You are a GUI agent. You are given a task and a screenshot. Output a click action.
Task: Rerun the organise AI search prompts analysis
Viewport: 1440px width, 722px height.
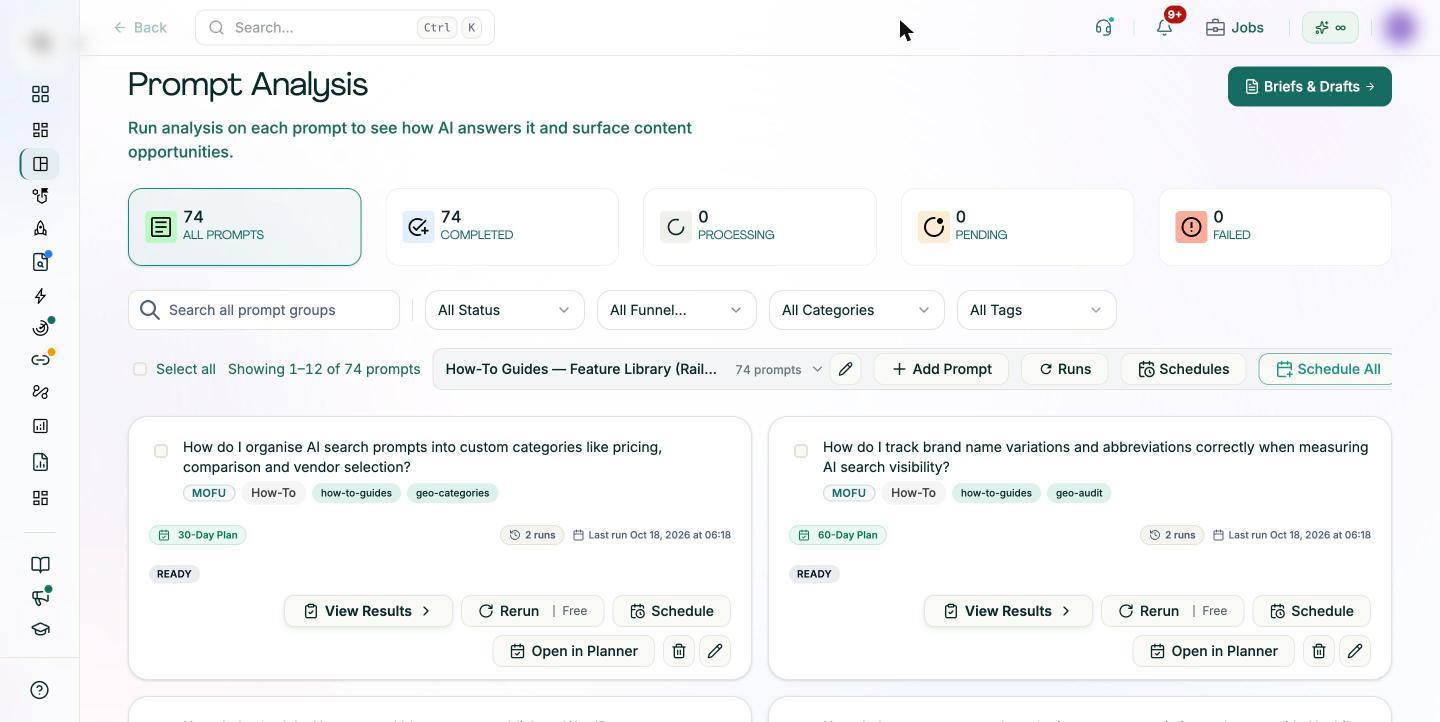(532, 611)
